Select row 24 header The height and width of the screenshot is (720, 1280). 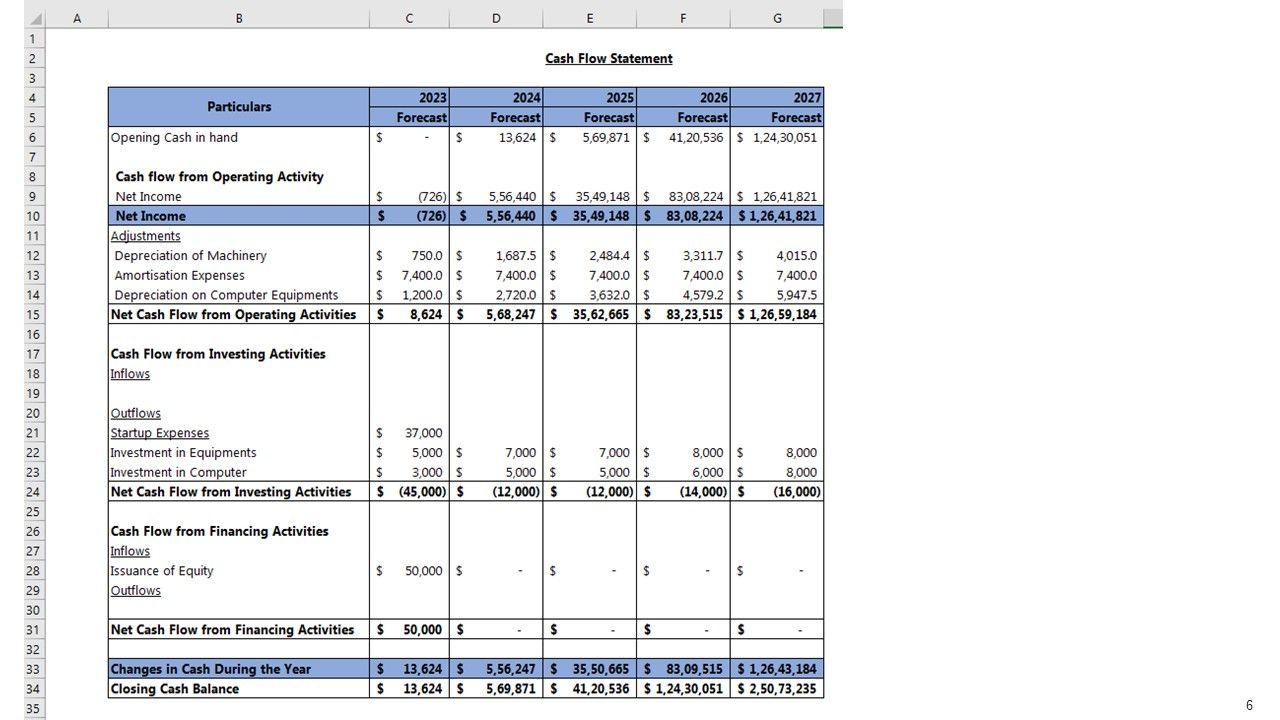[33, 492]
